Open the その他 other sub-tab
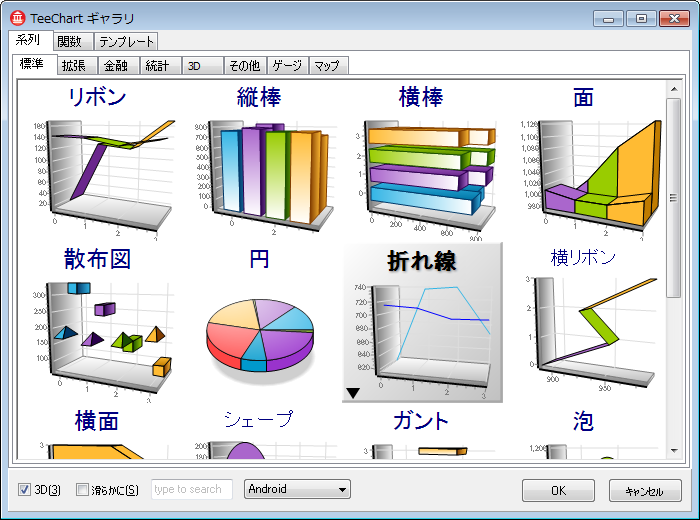The height and width of the screenshot is (520, 700). tap(245, 66)
